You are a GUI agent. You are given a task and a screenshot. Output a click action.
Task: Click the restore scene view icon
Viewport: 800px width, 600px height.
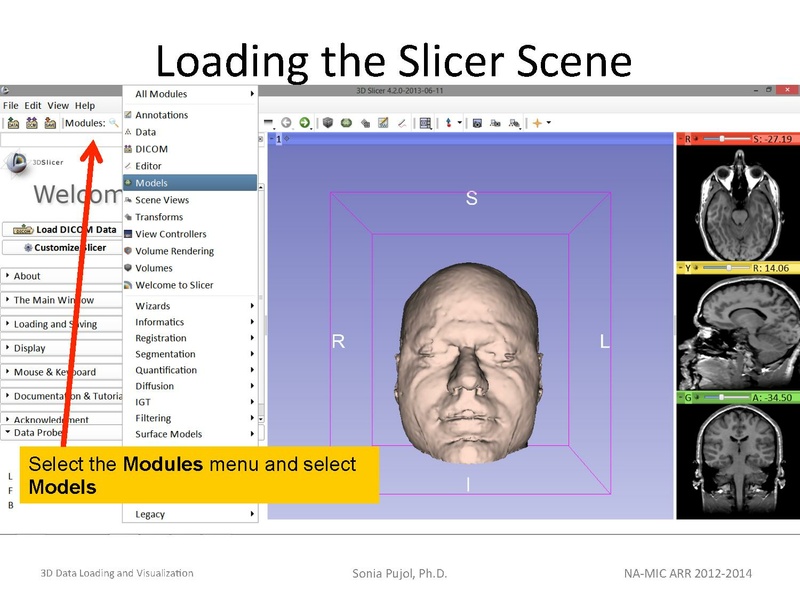[x=514, y=123]
